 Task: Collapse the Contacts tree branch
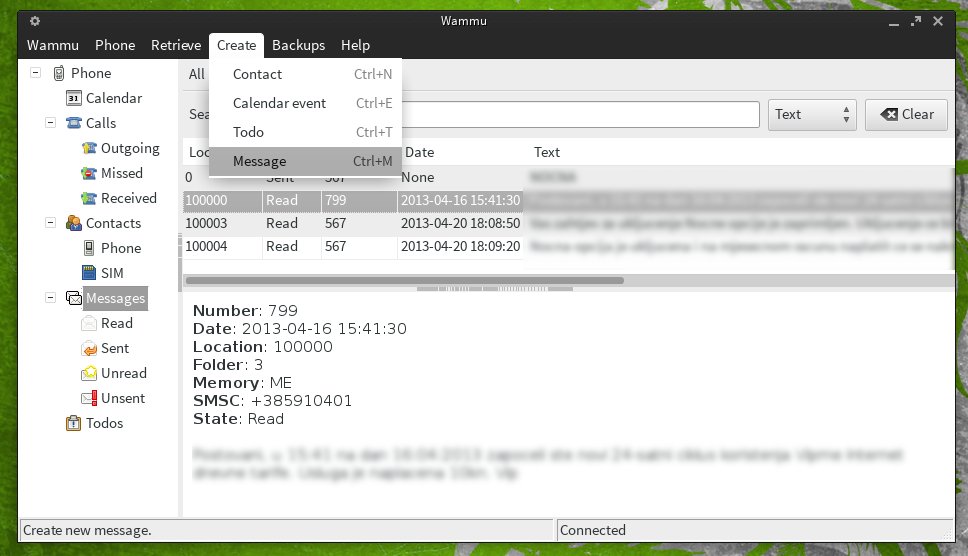coord(51,223)
